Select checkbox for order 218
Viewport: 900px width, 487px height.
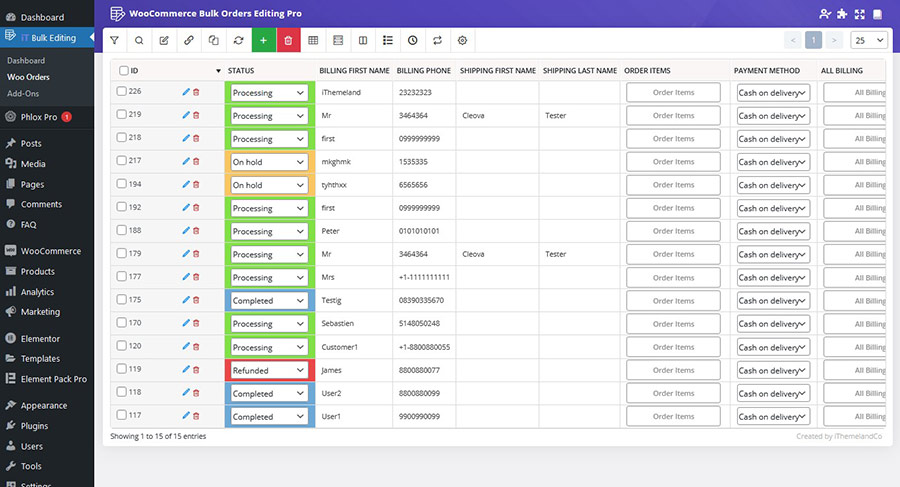coord(121,137)
